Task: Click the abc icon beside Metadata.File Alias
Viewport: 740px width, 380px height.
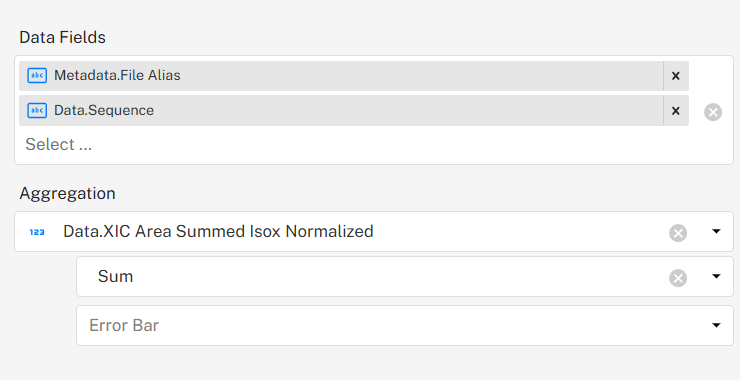Action: pos(37,76)
